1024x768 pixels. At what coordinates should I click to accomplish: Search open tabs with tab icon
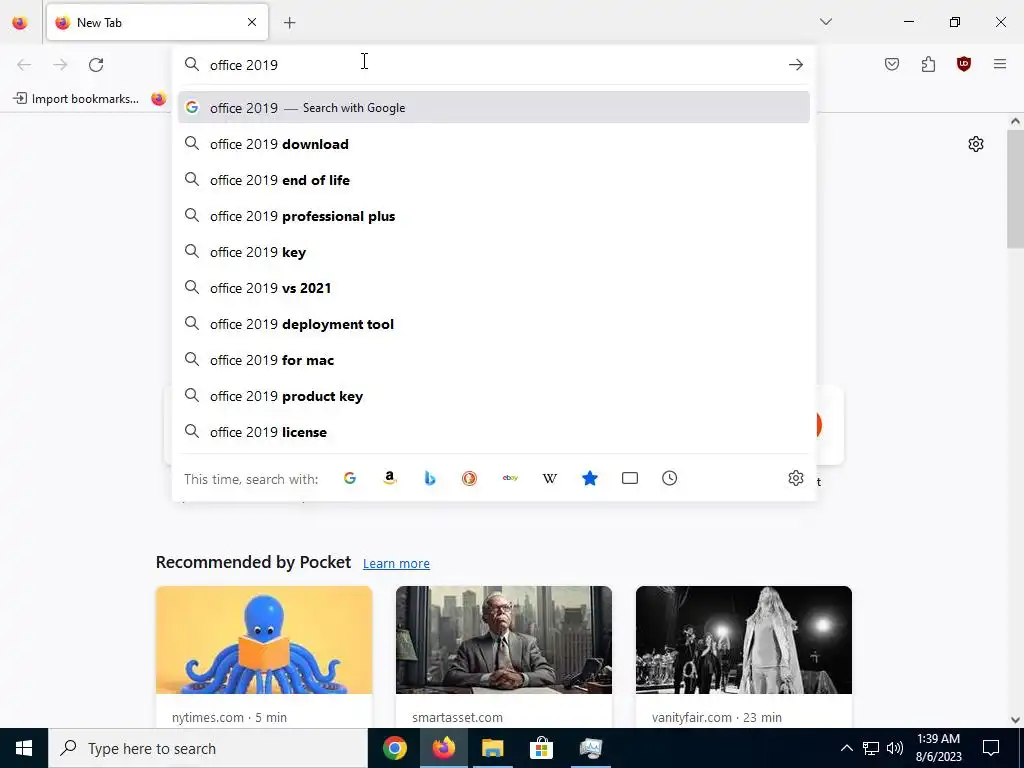click(630, 478)
